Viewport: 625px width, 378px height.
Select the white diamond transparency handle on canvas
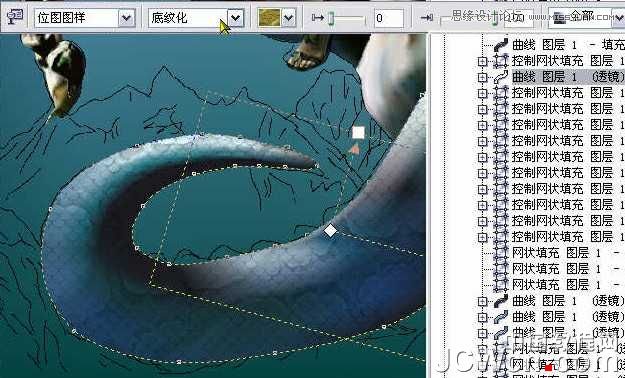[330, 230]
